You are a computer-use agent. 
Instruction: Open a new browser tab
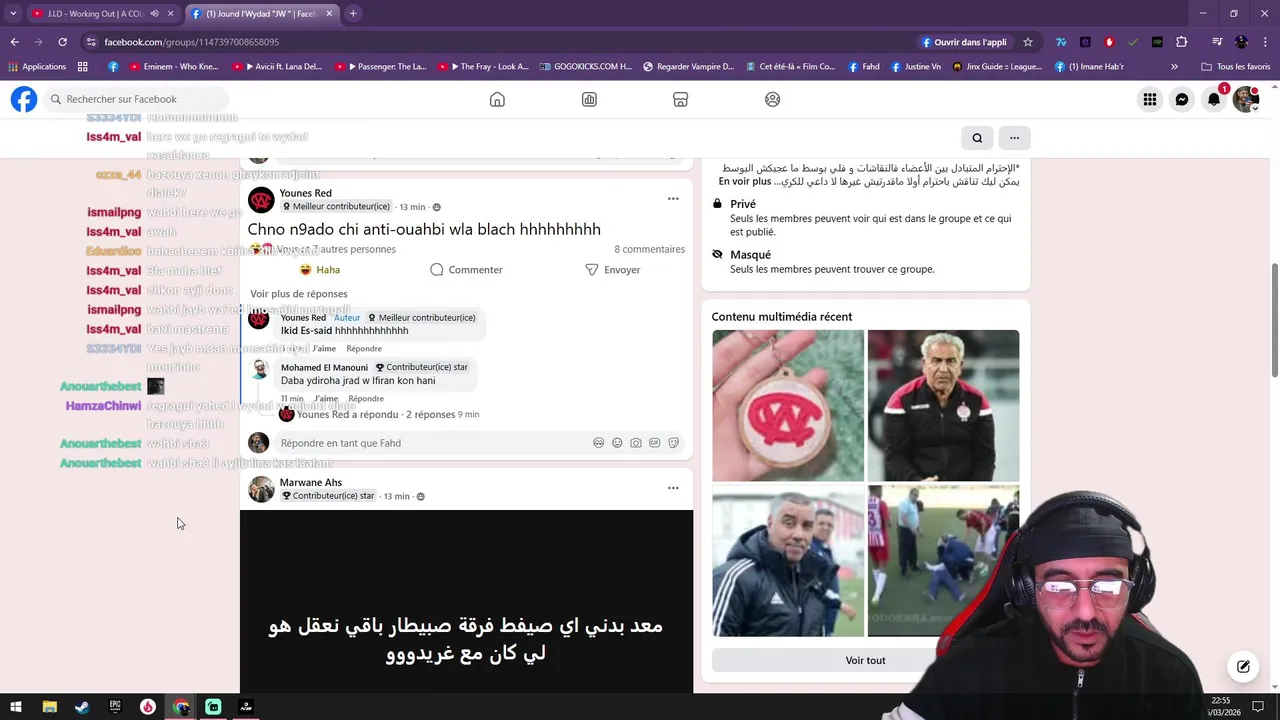(353, 14)
